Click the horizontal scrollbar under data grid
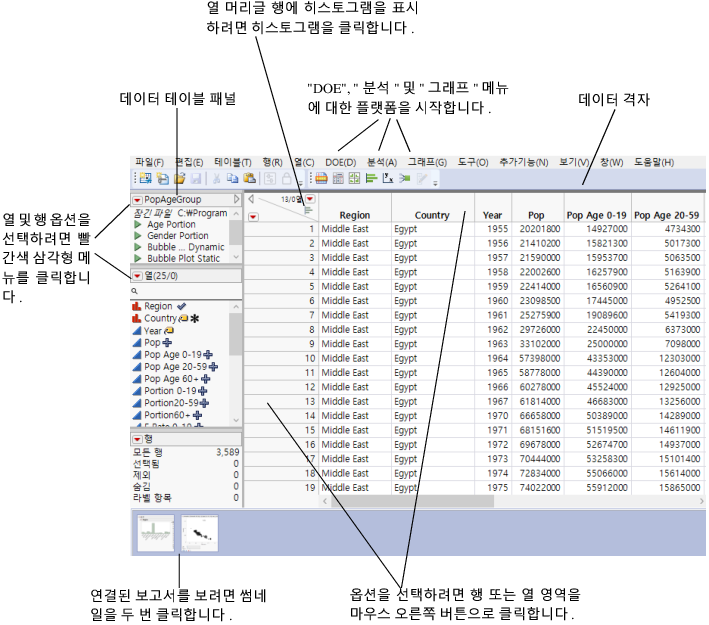 click(412, 501)
